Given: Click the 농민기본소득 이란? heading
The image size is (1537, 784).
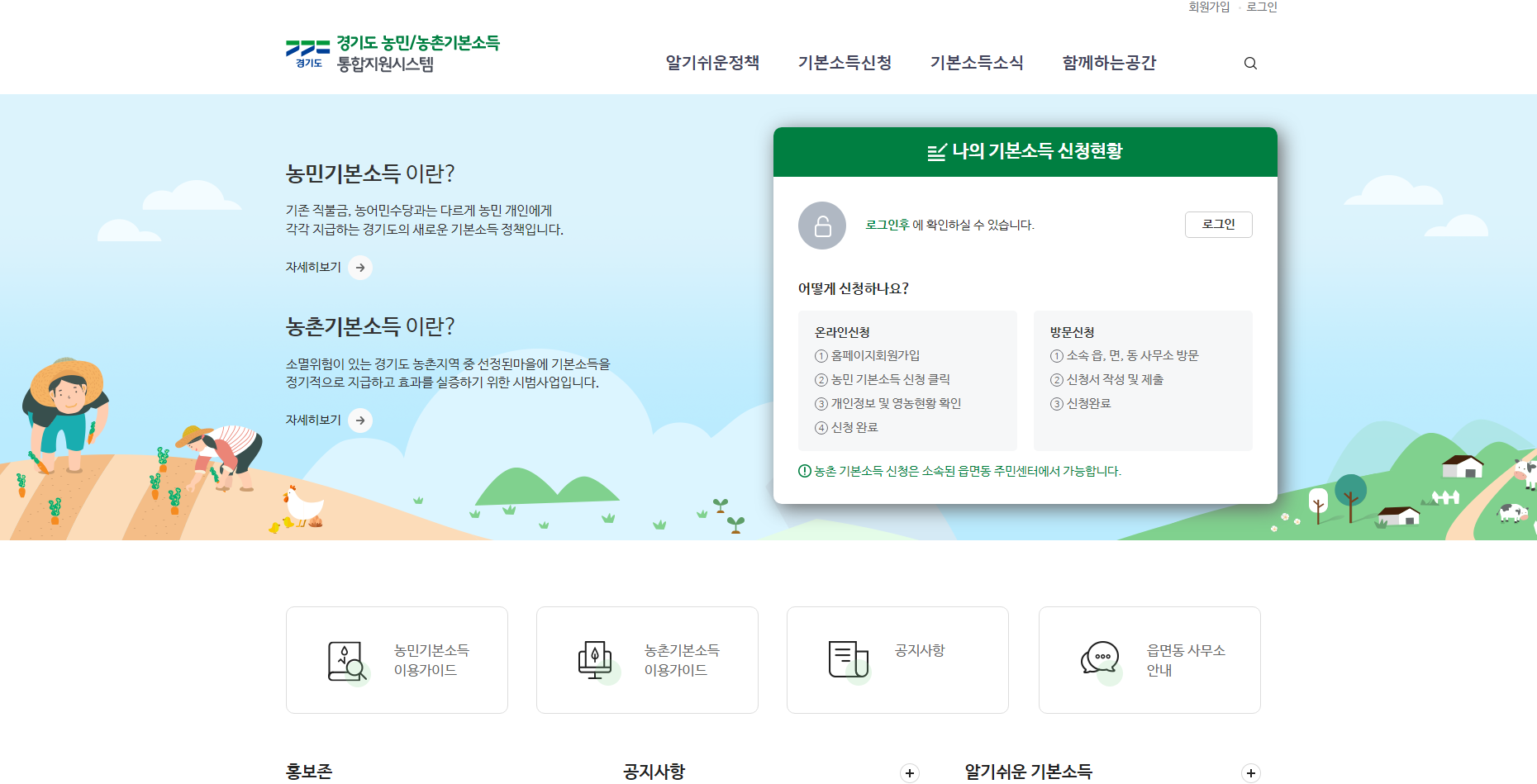Looking at the screenshot, I should pyautogui.click(x=370, y=173).
